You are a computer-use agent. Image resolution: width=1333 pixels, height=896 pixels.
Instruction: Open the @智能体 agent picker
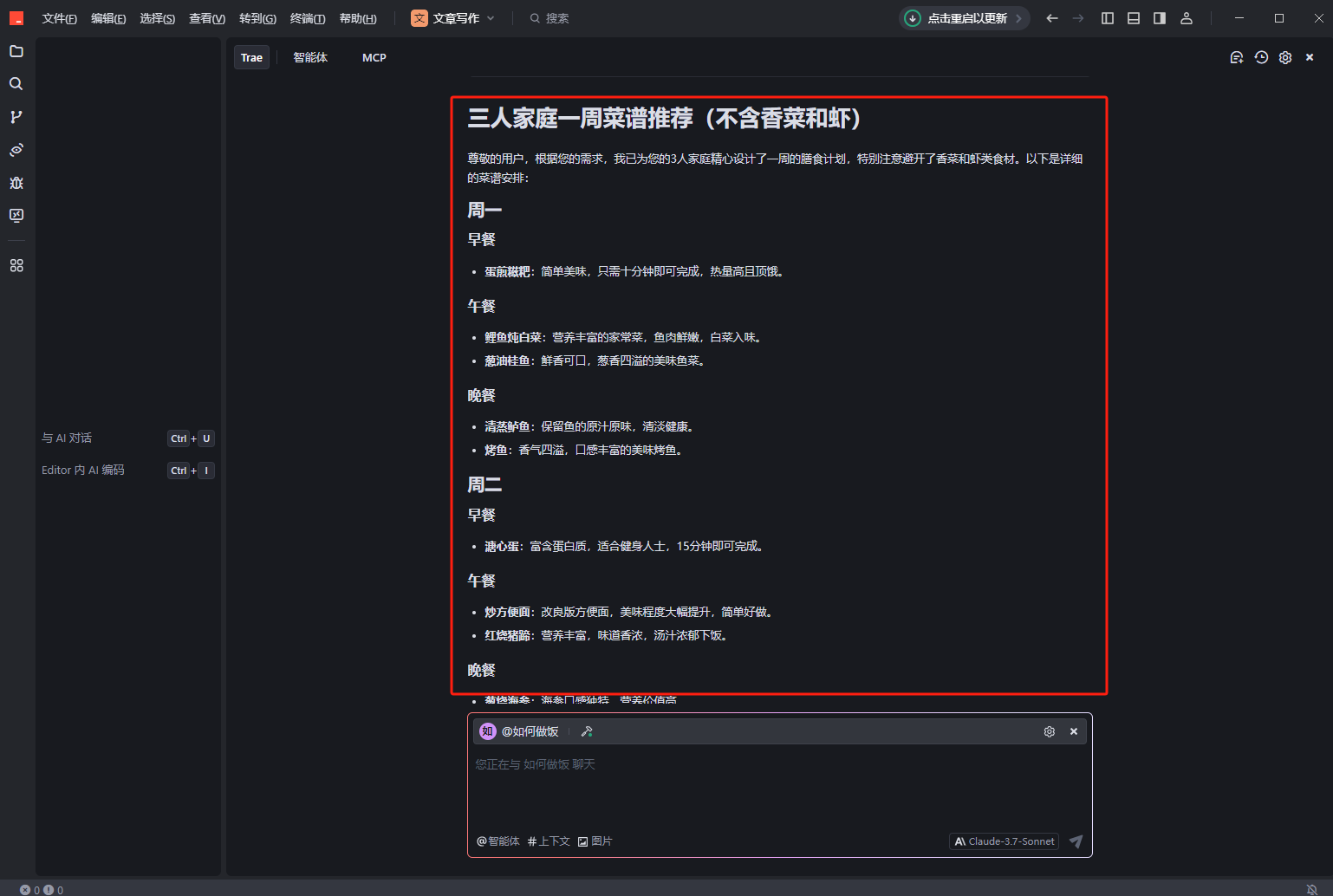coord(498,841)
